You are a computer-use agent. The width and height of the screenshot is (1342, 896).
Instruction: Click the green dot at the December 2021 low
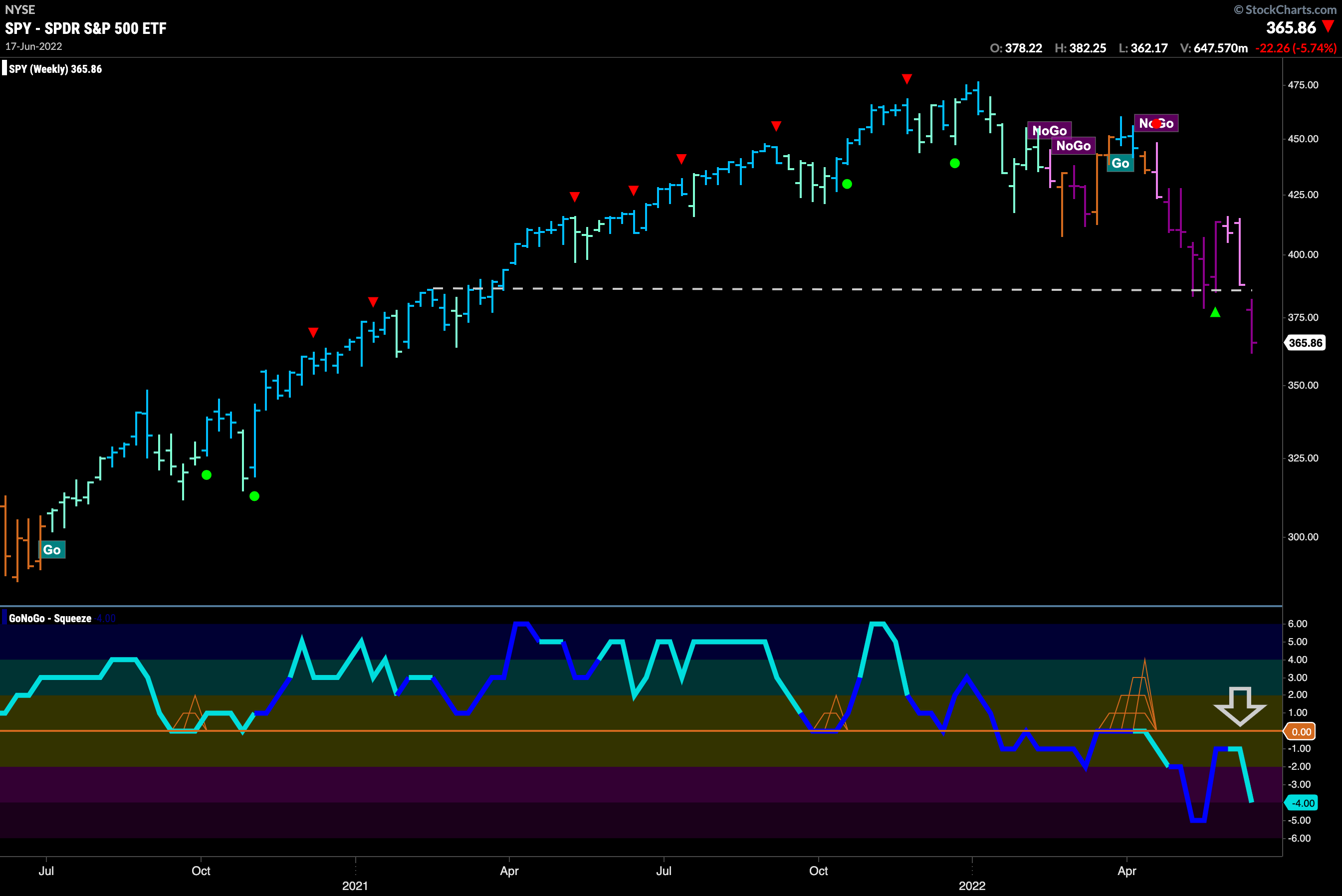pyautogui.click(x=955, y=164)
